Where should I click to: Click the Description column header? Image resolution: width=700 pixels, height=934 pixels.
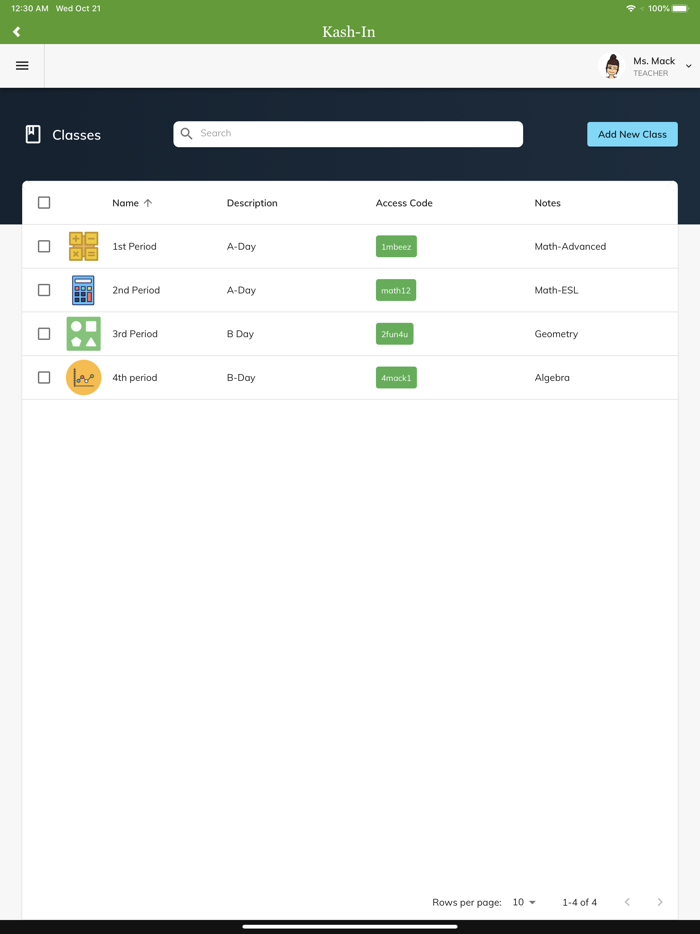coord(252,203)
